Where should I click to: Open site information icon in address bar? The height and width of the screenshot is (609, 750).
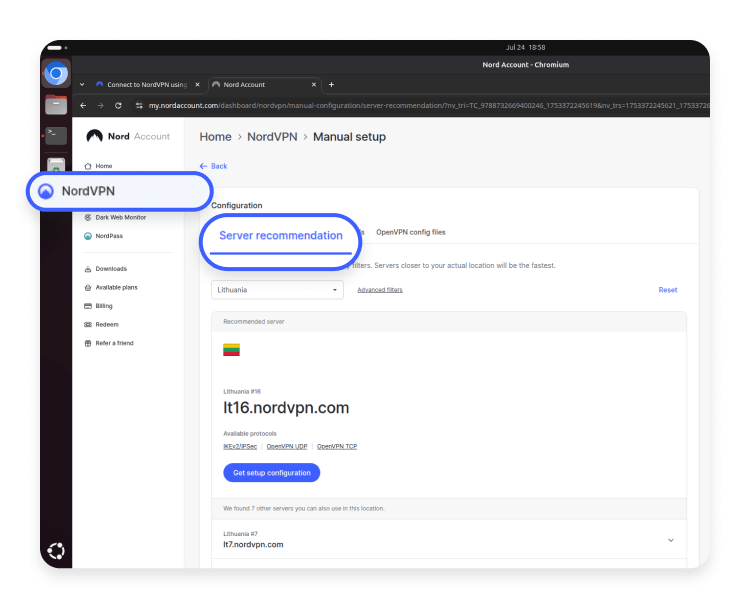[139, 106]
